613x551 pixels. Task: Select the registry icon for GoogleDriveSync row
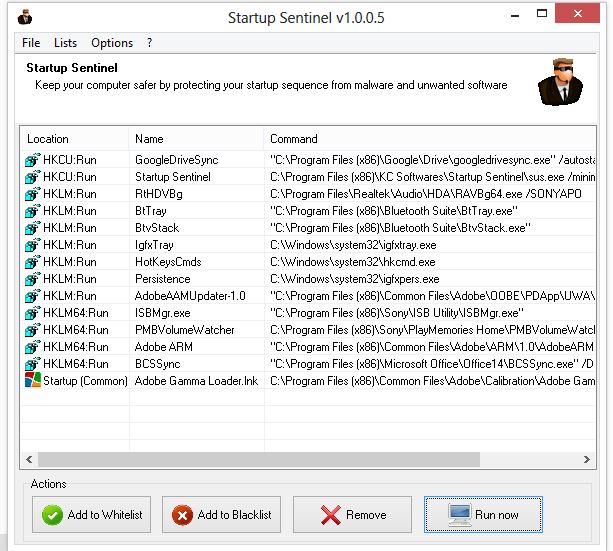point(33,160)
